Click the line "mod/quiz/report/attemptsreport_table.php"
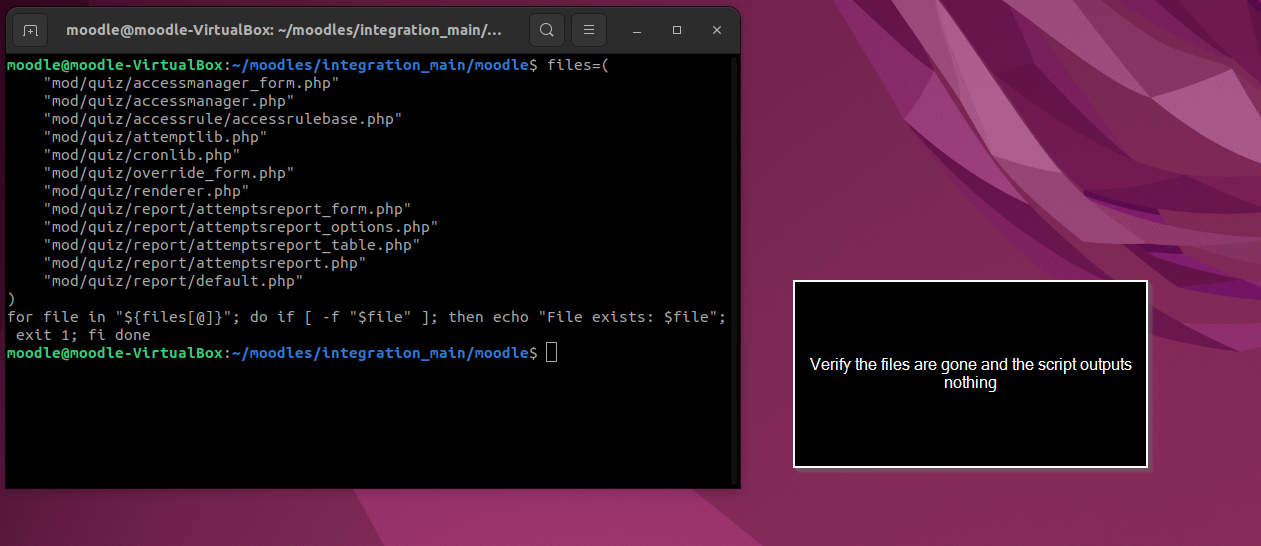Viewport: 1261px width, 546px height. click(231, 245)
